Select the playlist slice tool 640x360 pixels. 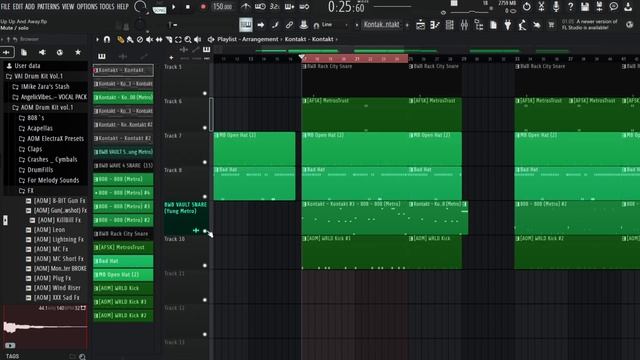(169, 40)
